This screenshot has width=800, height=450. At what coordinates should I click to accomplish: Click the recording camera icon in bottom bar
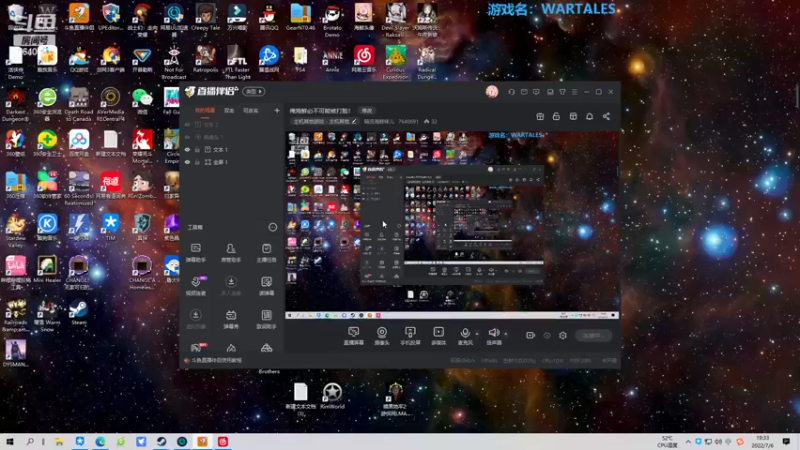[531, 335]
